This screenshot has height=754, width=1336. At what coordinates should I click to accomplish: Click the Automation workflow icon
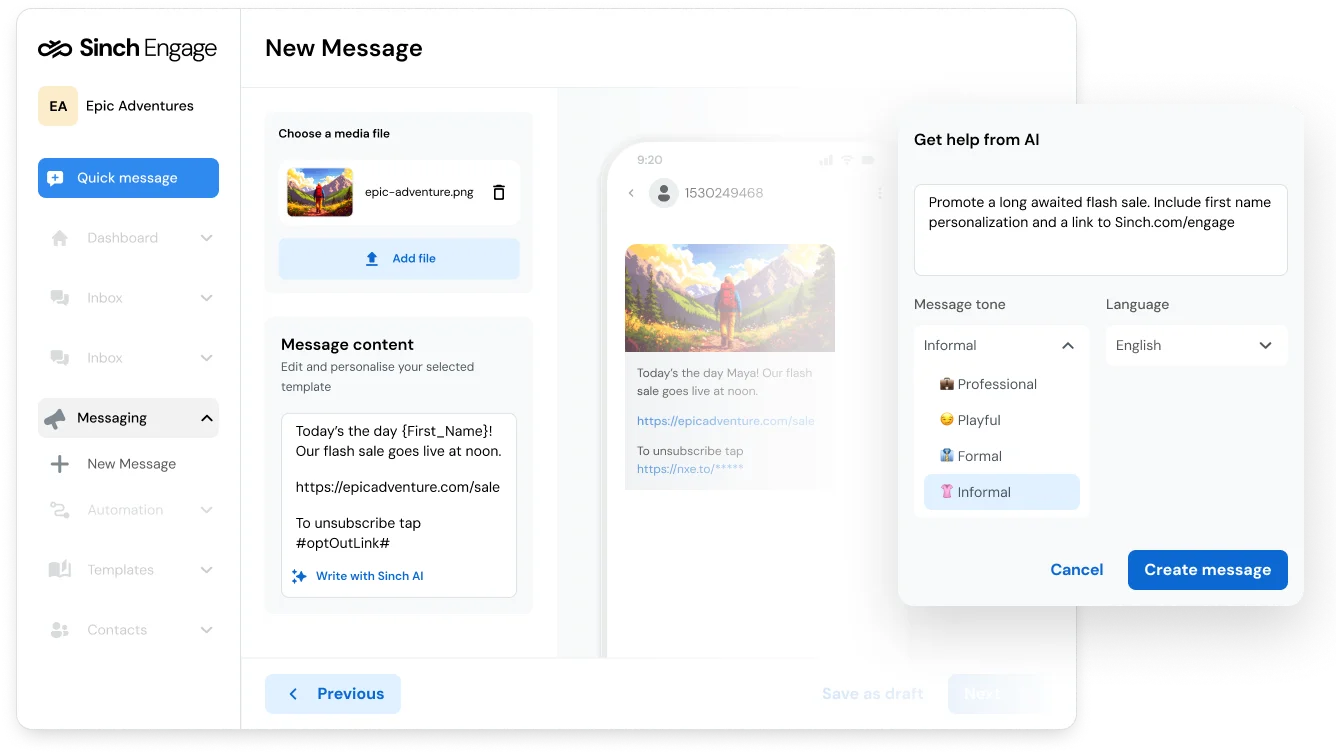60,509
